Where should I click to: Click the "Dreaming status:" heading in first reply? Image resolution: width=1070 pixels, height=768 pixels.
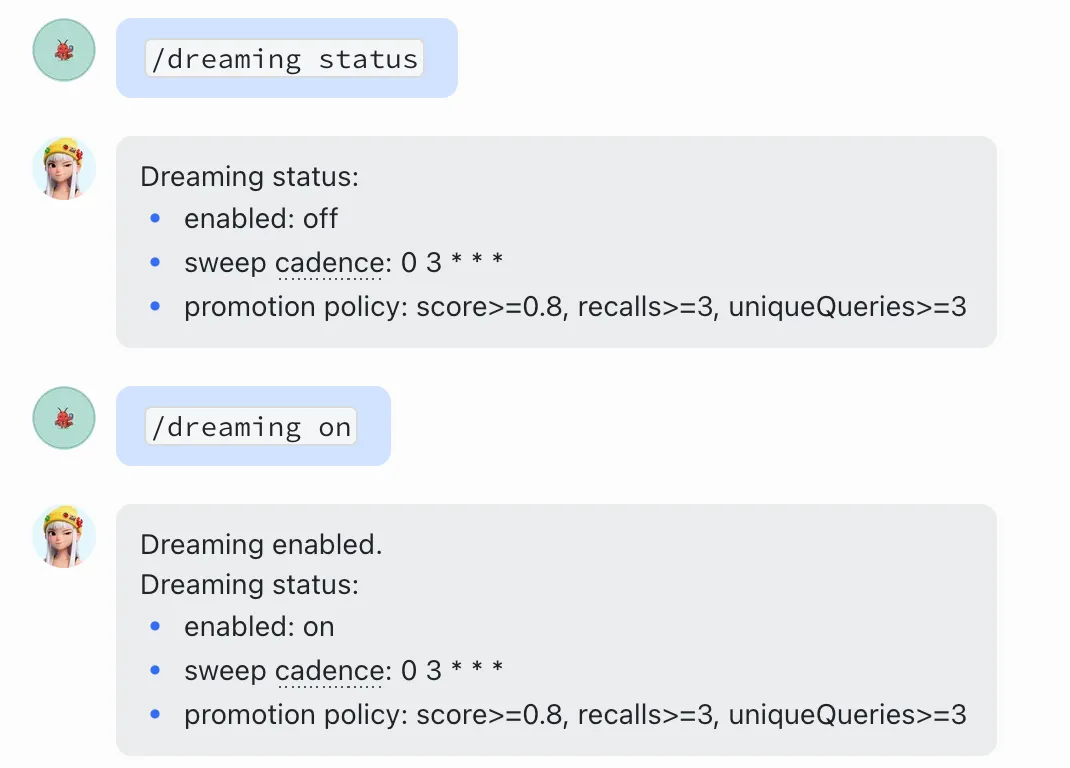point(249,177)
